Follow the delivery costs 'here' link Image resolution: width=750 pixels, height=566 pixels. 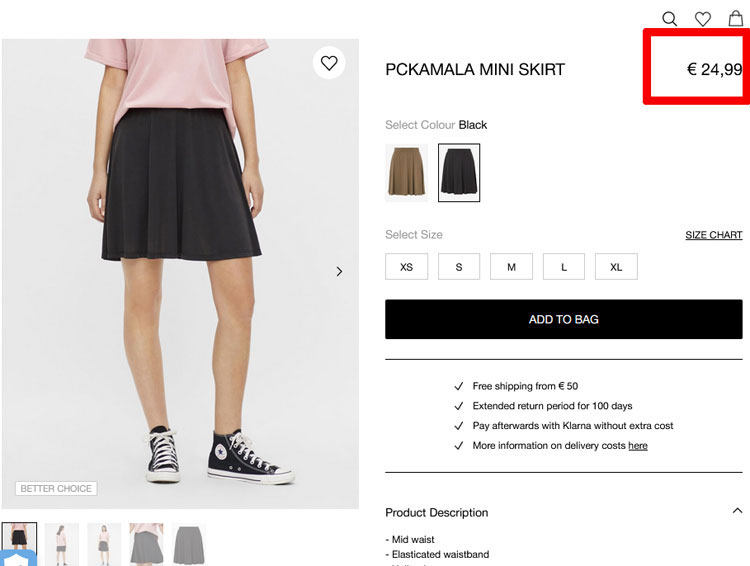638,445
